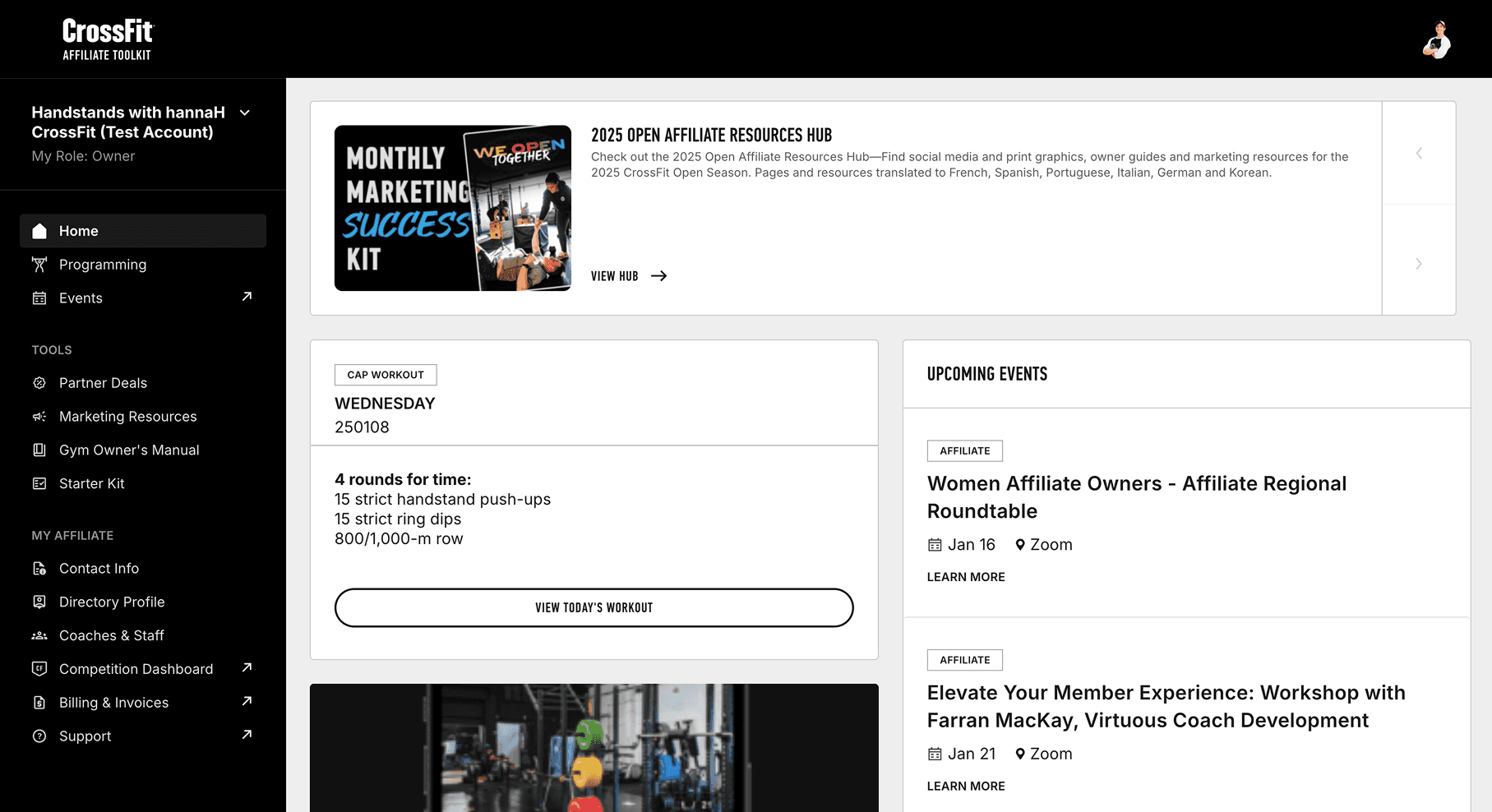
Task: Open Competition Dashboard
Action: [136, 669]
